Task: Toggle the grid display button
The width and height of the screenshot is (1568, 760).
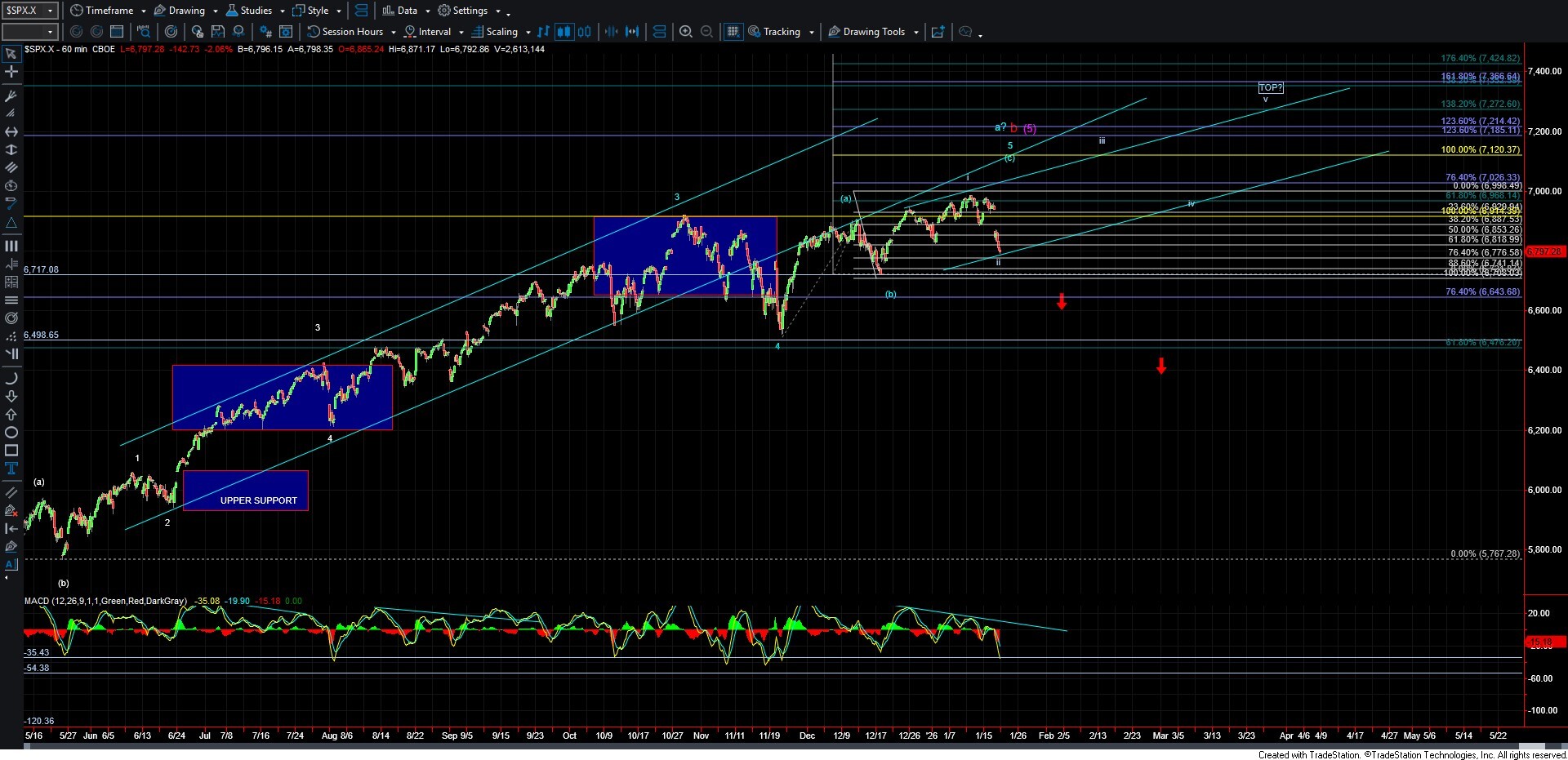Action: tap(733, 32)
